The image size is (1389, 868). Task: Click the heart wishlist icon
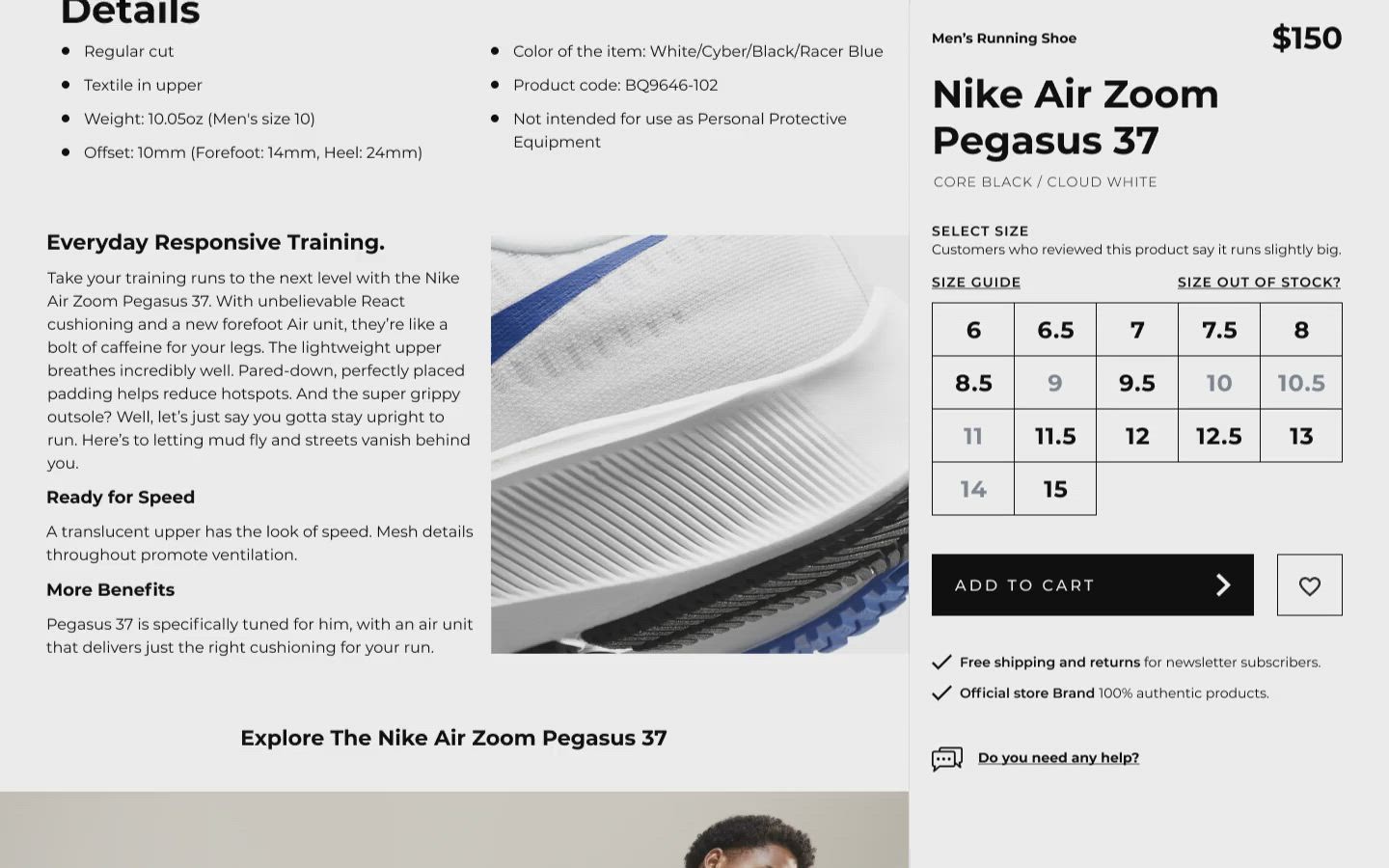coord(1309,585)
